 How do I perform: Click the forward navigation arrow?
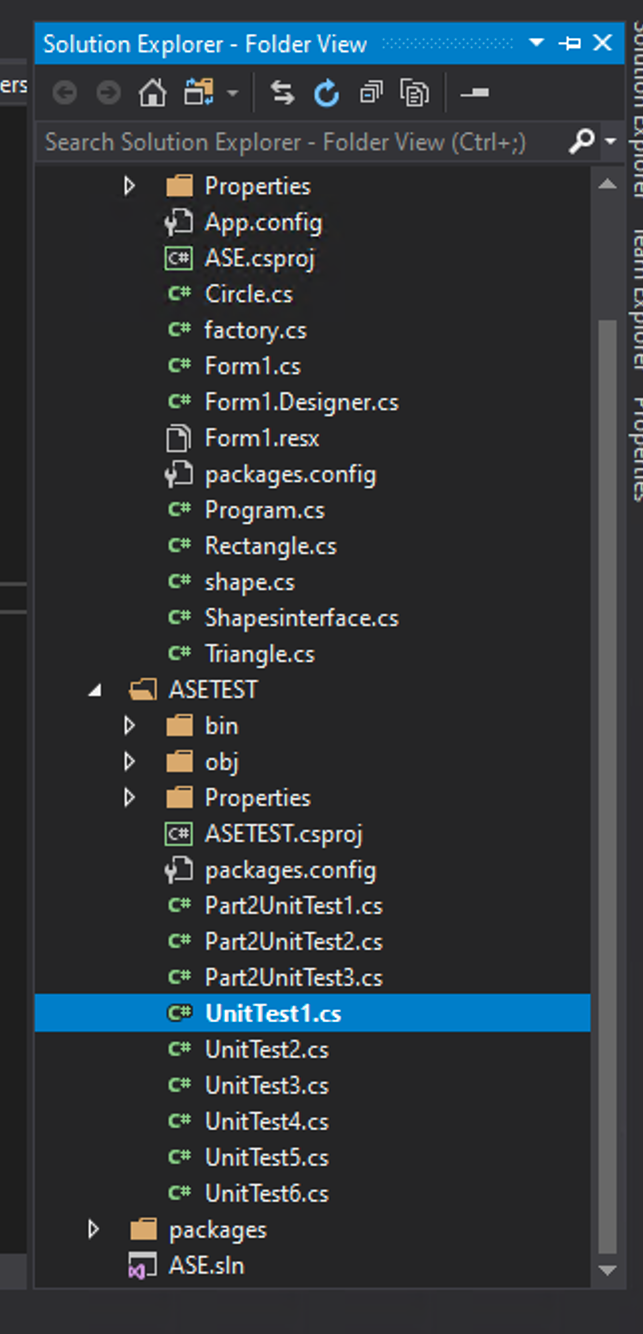click(x=106, y=92)
